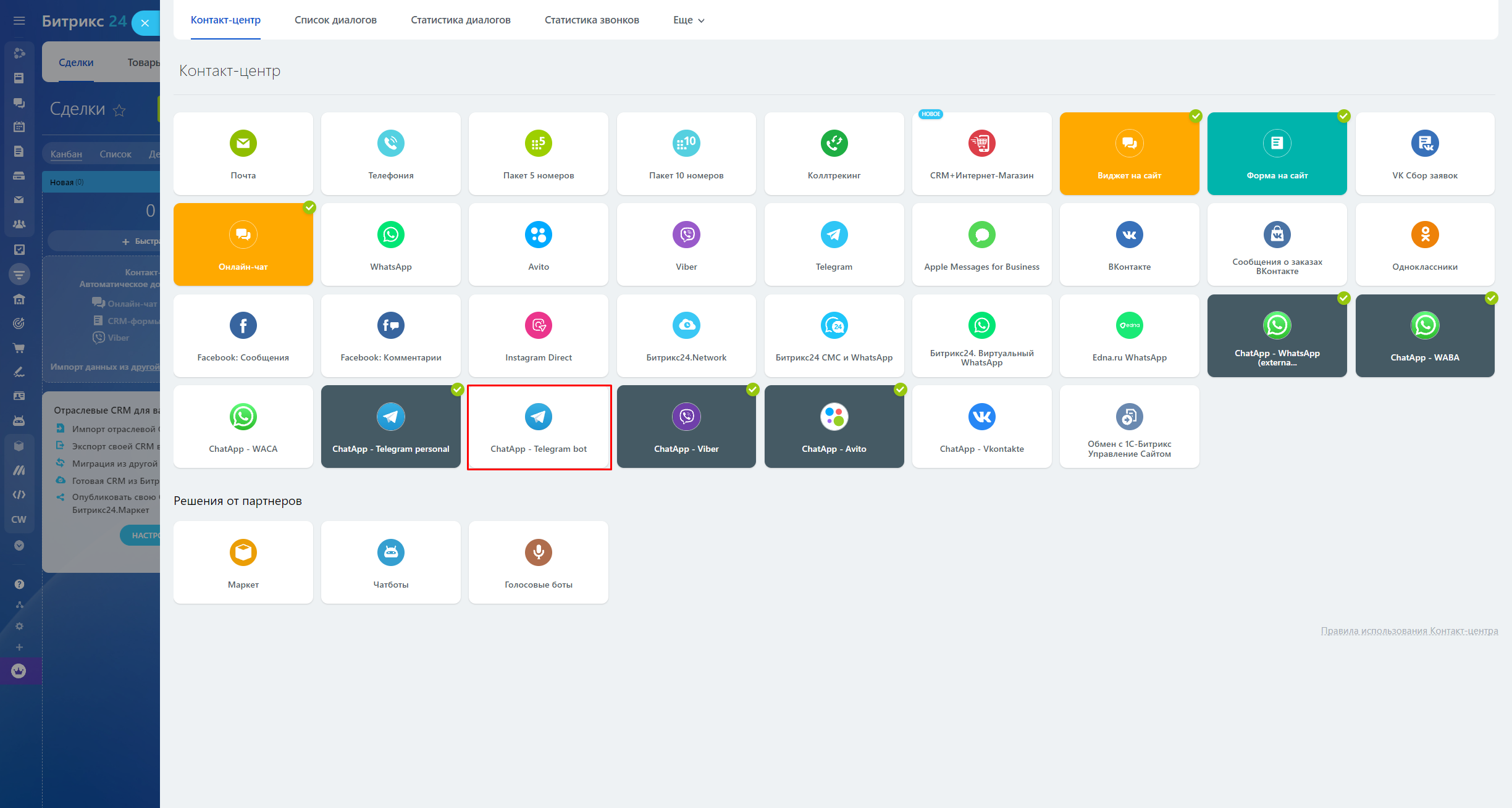The height and width of the screenshot is (808, 1512).
Task: Open the Viber connector tile
Action: pos(686,244)
